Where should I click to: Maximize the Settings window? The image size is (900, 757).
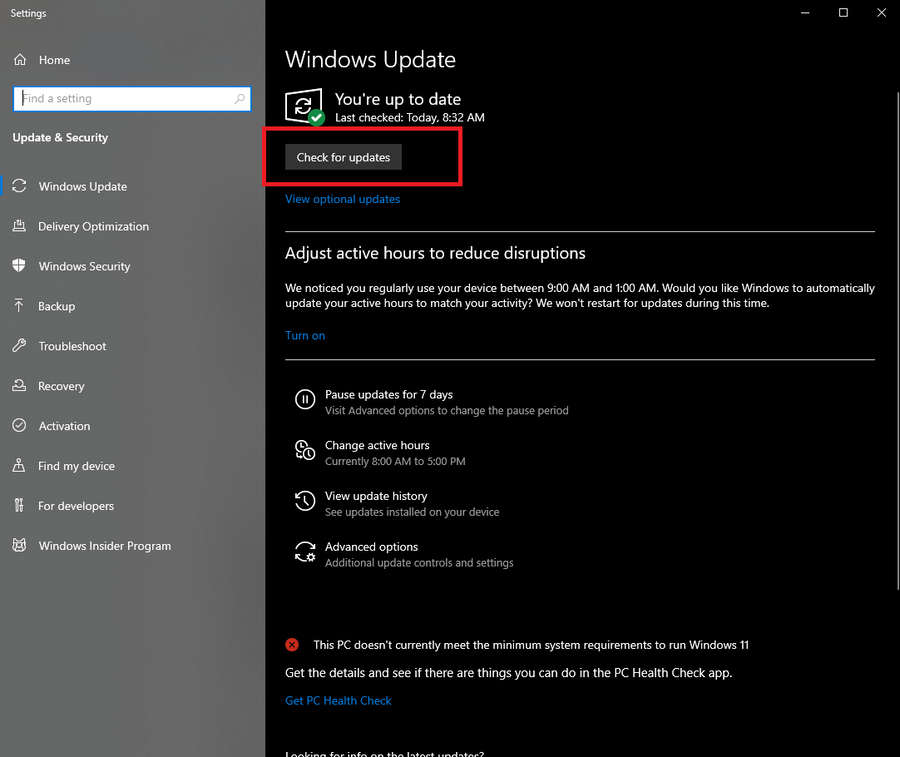[x=843, y=13]
